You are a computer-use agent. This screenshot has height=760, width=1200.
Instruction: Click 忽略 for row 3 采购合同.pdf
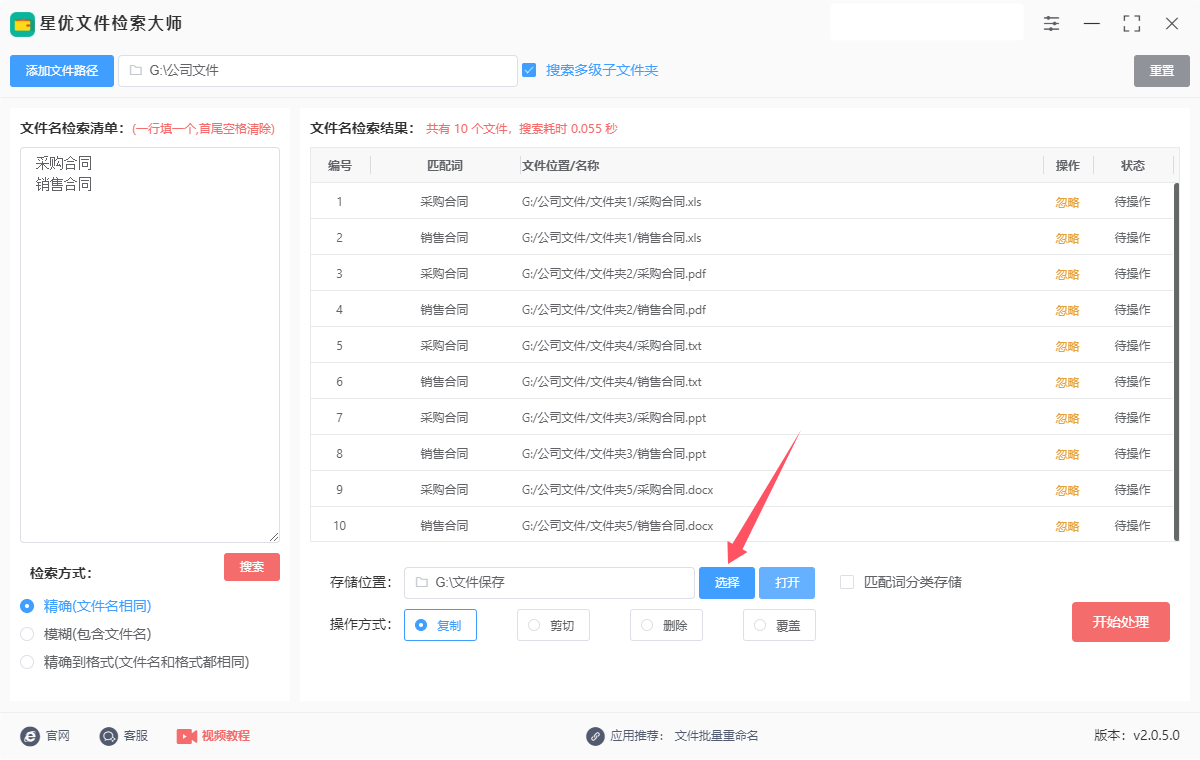point(1068,274)
